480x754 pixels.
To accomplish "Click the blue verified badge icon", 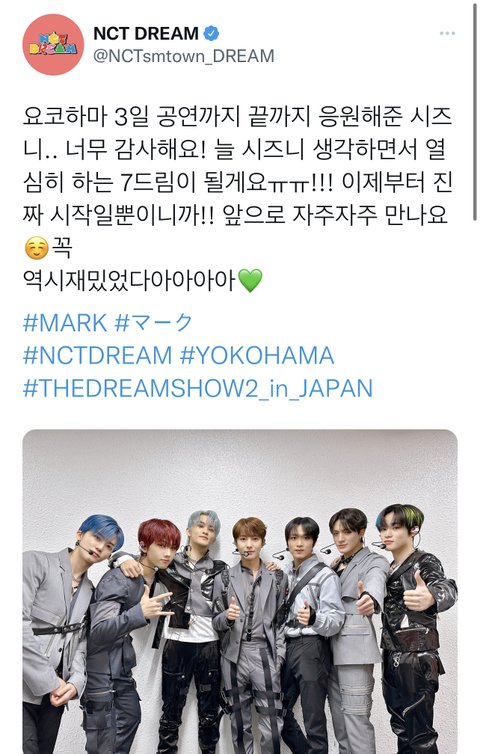I will pos(211,33).
